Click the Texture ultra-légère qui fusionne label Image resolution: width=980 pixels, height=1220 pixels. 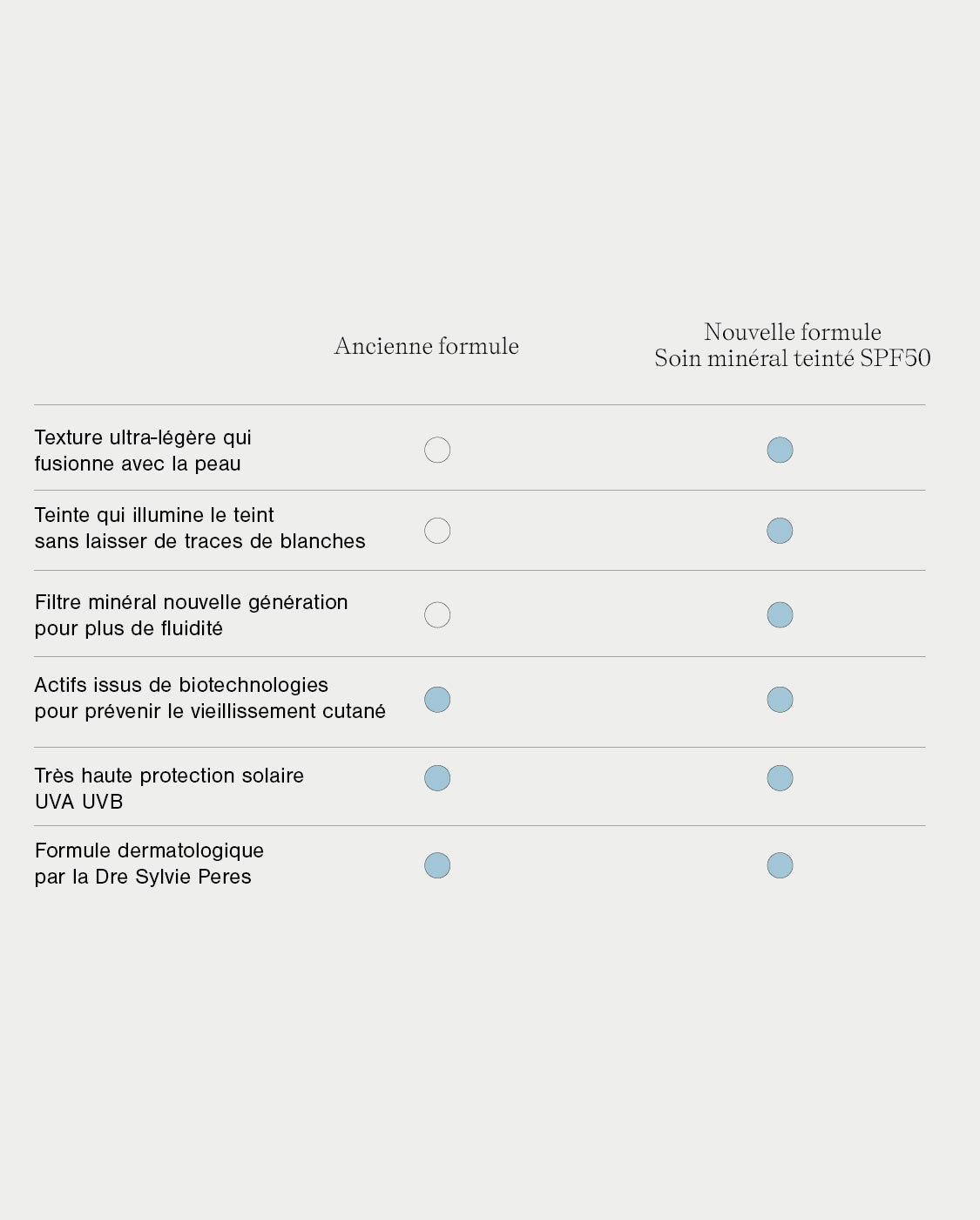143,451
